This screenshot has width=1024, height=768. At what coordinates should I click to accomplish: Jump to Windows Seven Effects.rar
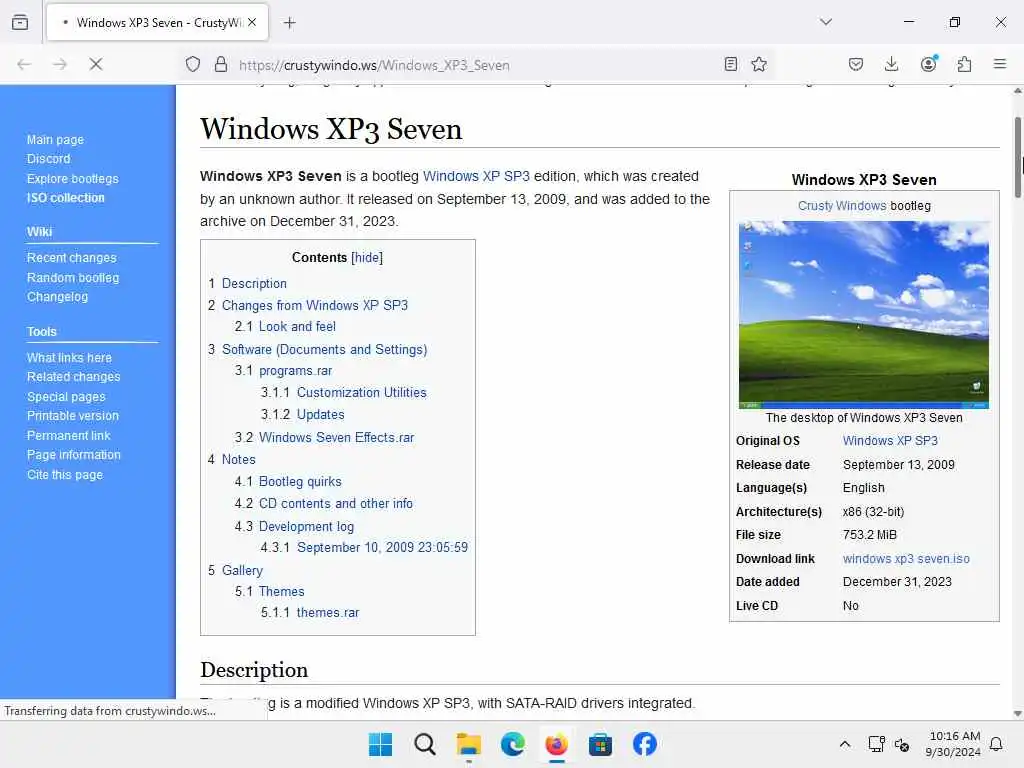(336, 438)
